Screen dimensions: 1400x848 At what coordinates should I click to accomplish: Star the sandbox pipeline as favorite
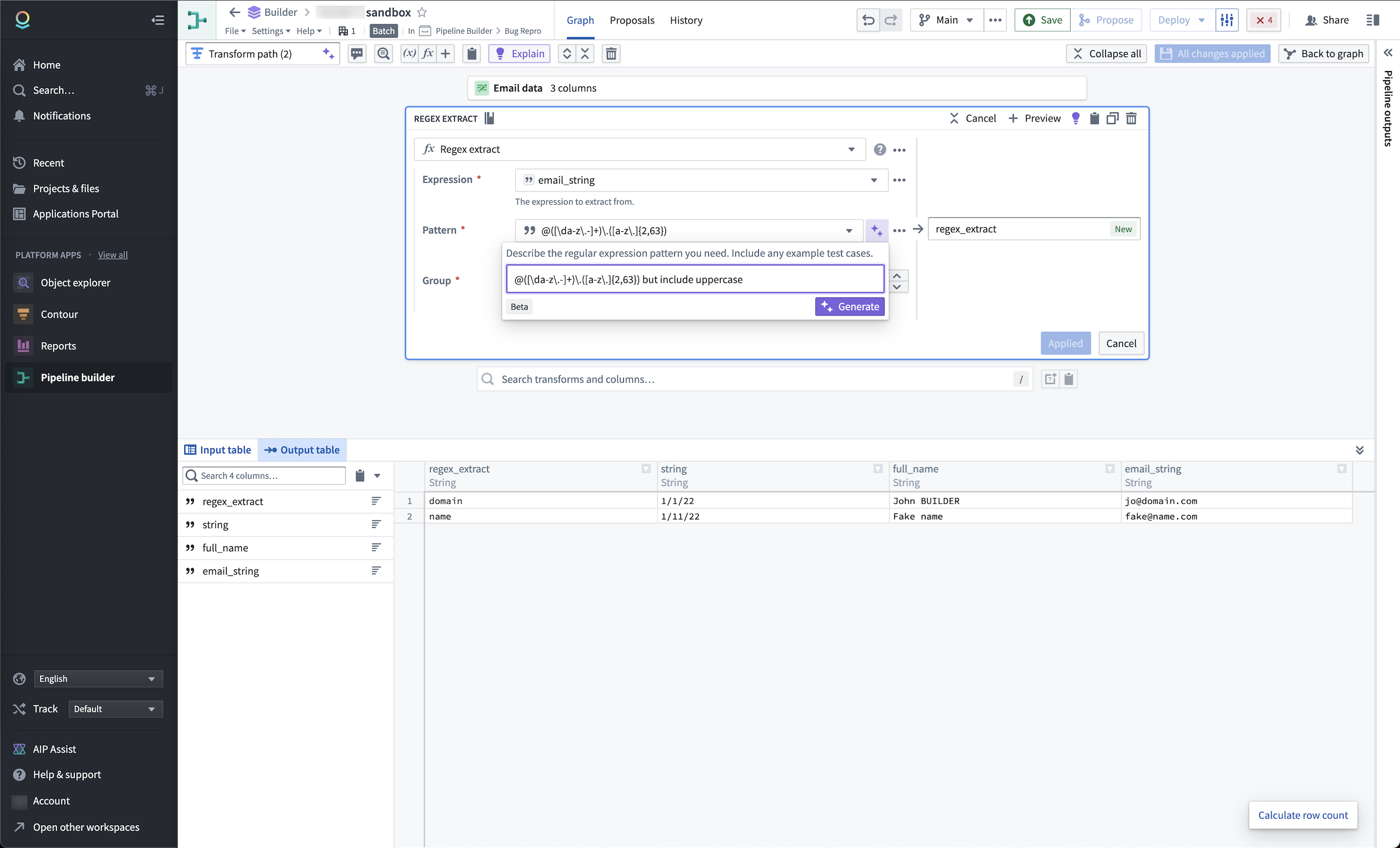tap(422, 12)
